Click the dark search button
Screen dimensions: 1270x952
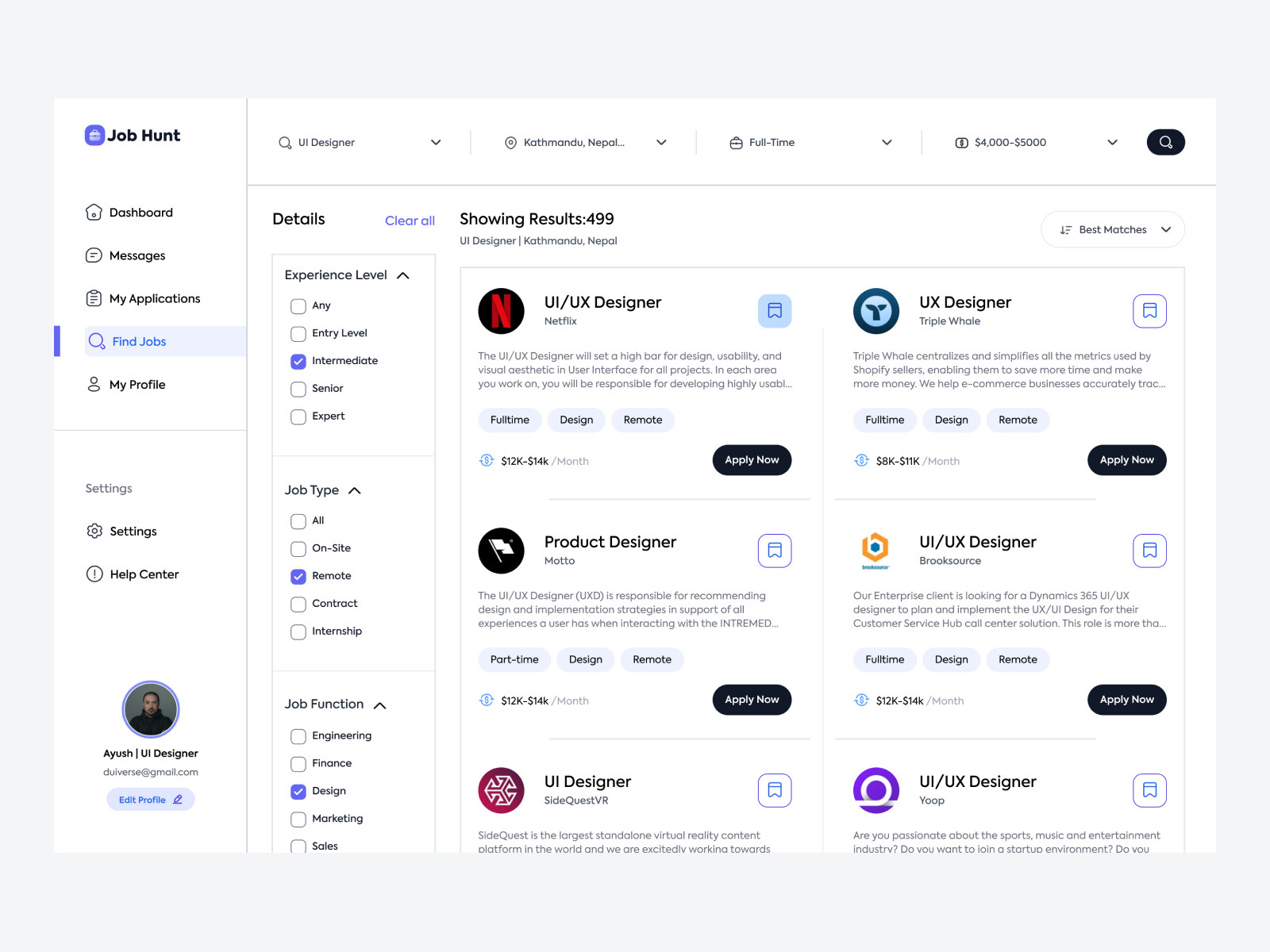(x=1165, y=142)
